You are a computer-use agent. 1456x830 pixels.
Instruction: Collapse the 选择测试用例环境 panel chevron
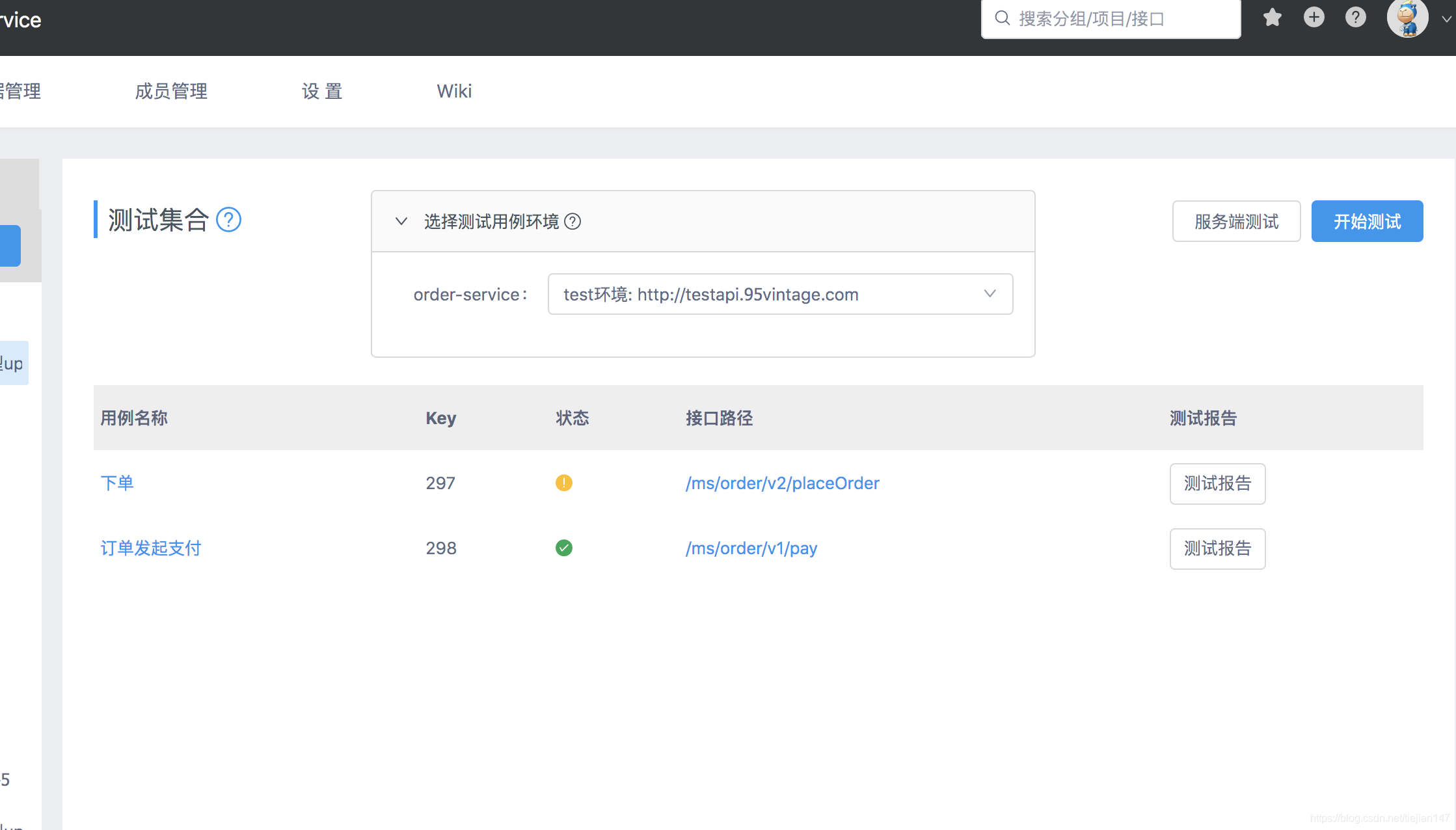401,221
